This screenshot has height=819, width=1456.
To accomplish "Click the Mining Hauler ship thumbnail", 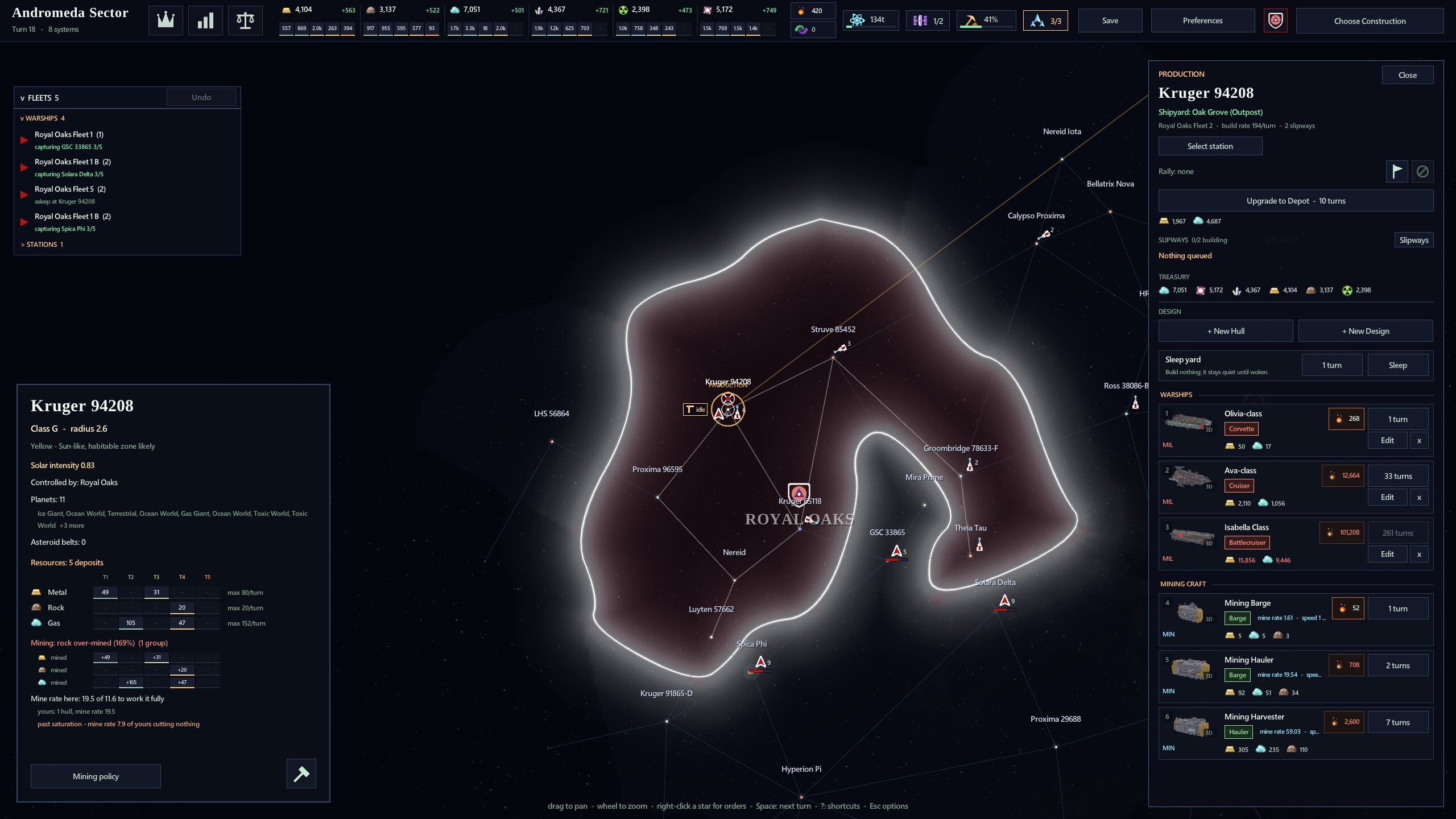I will [x=1190, y=668].
